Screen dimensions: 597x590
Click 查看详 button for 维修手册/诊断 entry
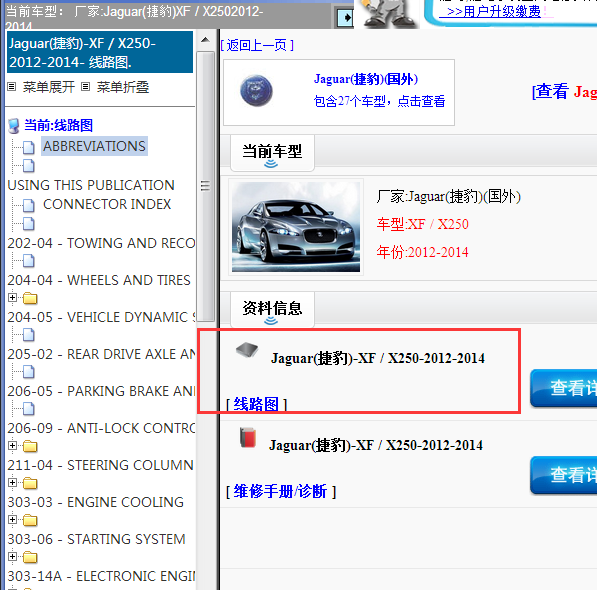point(563,475)
